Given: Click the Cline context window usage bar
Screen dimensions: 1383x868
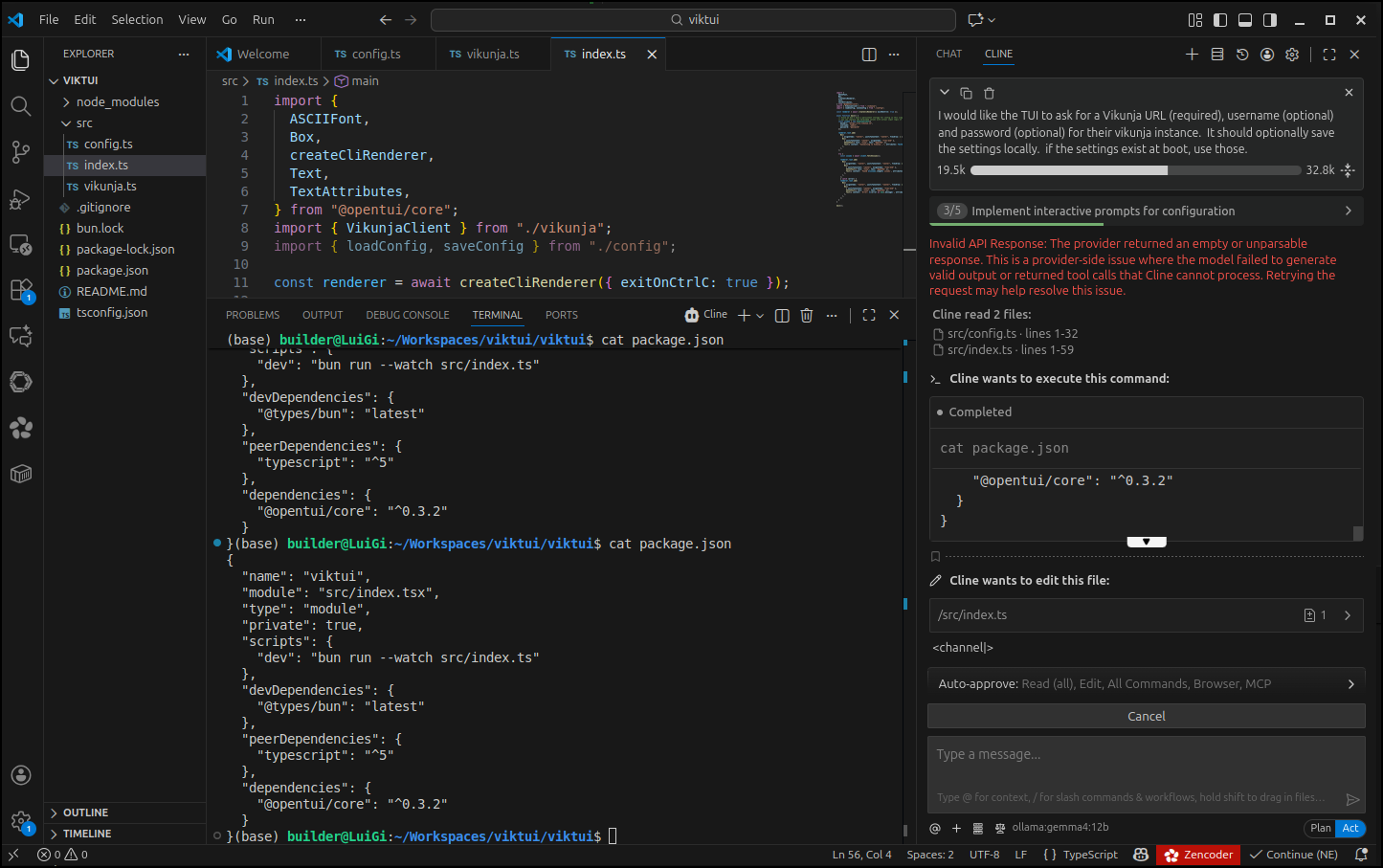Looking at the screenshot, I should [1135, 170].
